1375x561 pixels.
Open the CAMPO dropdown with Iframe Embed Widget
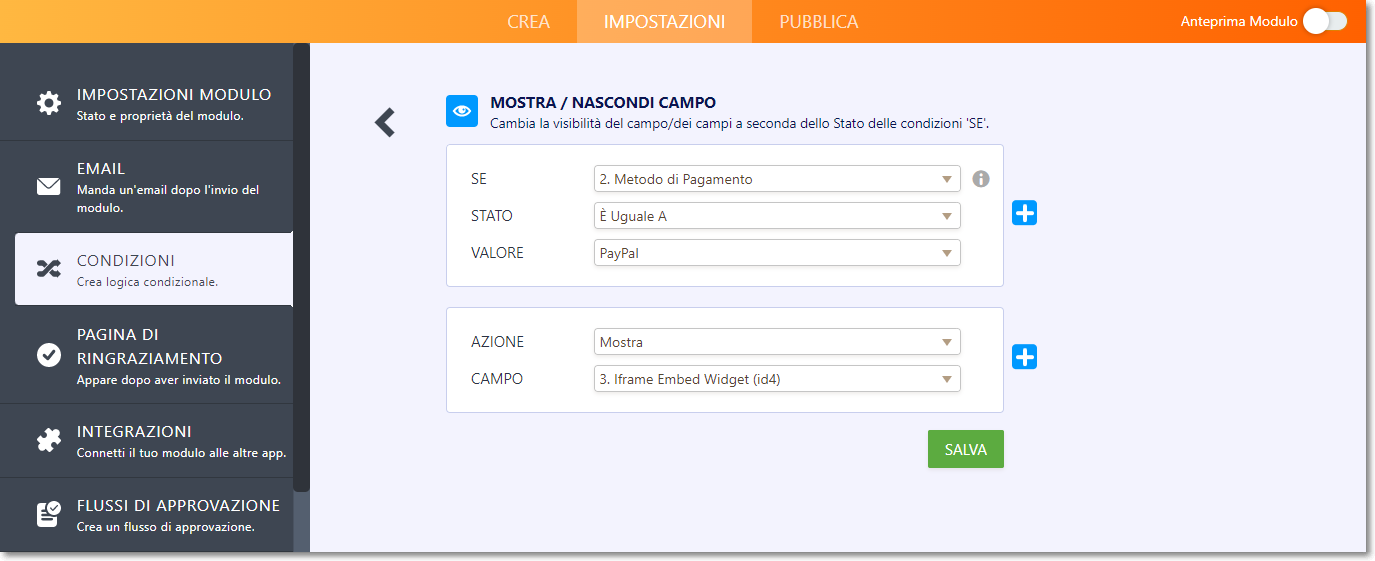tap(776, 379)
